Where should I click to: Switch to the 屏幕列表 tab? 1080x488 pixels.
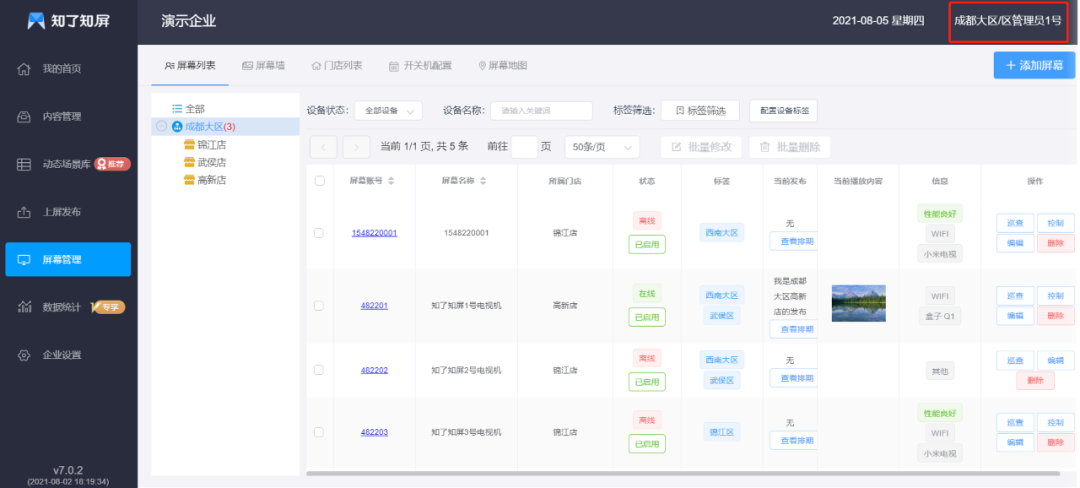pos(190,65)
